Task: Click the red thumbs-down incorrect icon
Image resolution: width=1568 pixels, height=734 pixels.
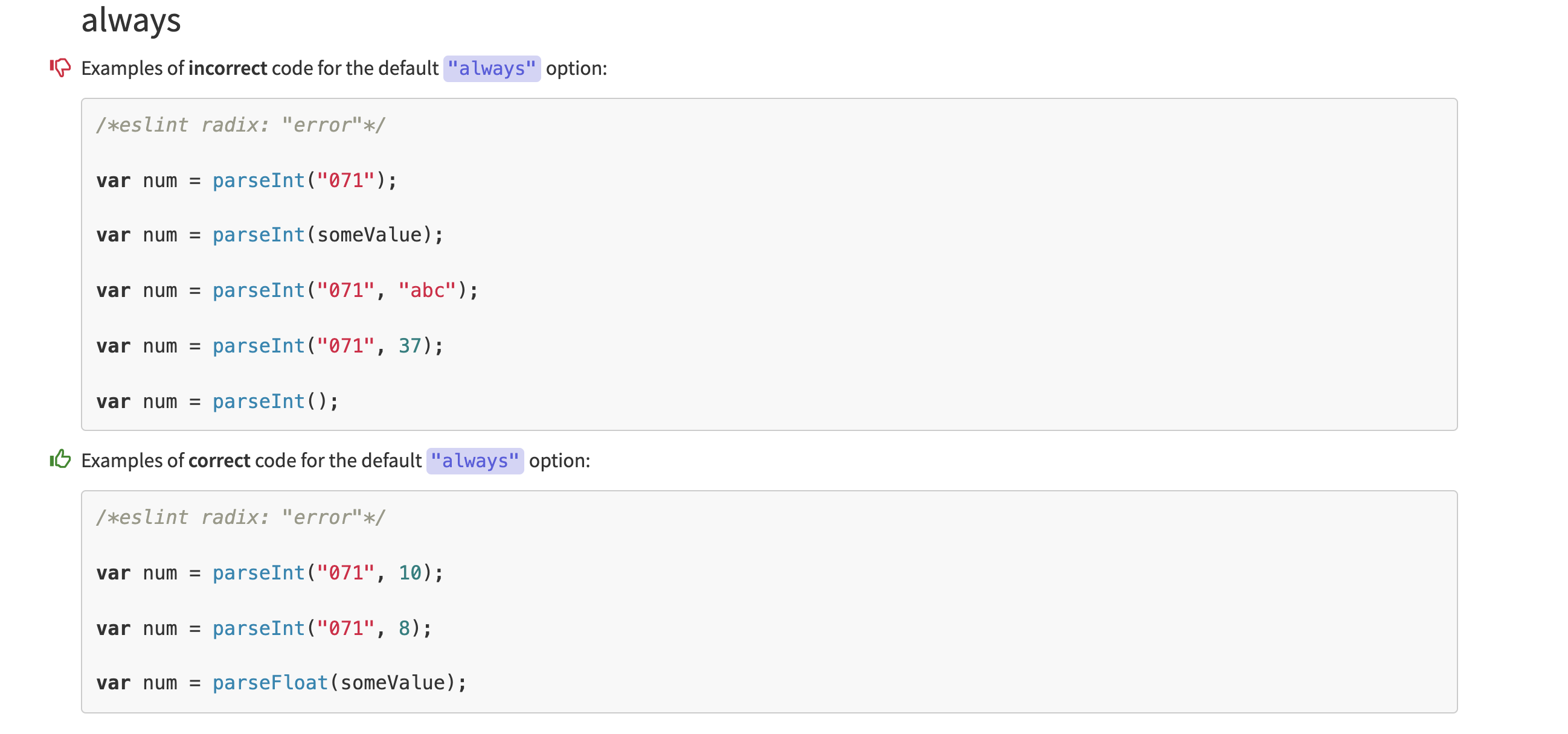Action: [60, 68]
